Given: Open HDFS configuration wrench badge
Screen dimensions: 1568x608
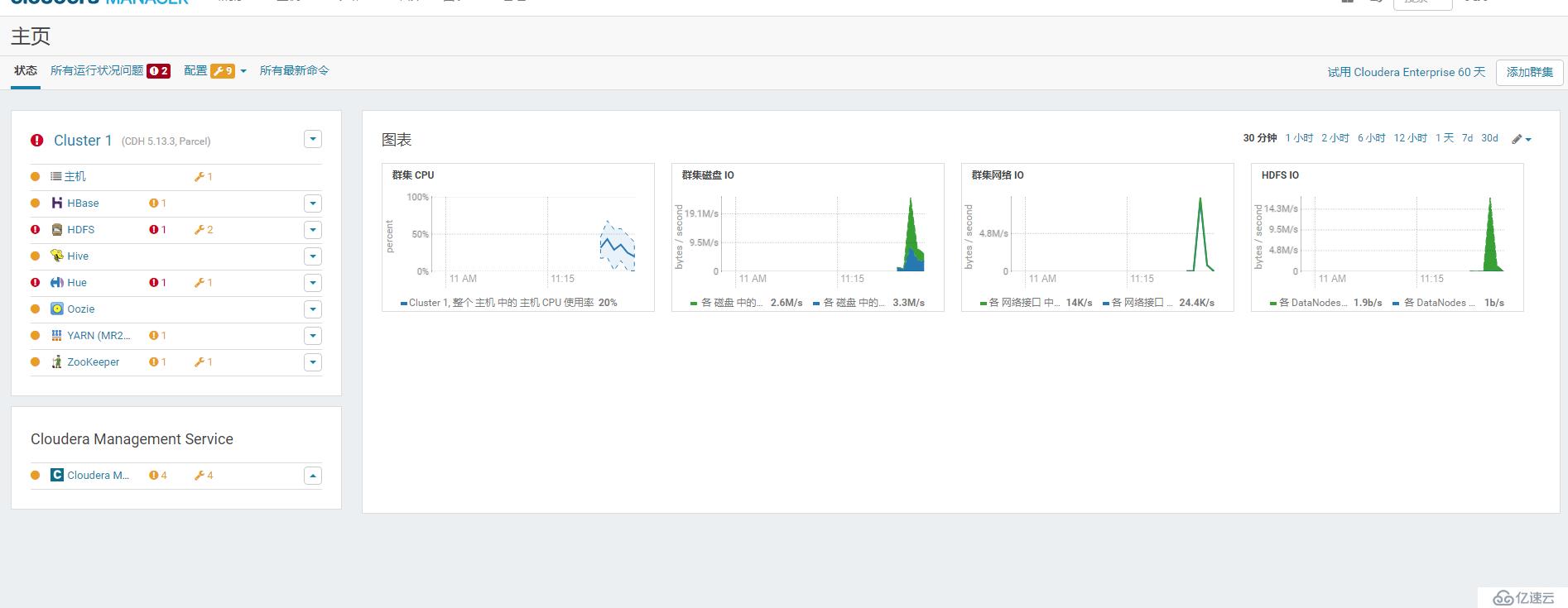Looking at the screenshot, I should 204,229.
